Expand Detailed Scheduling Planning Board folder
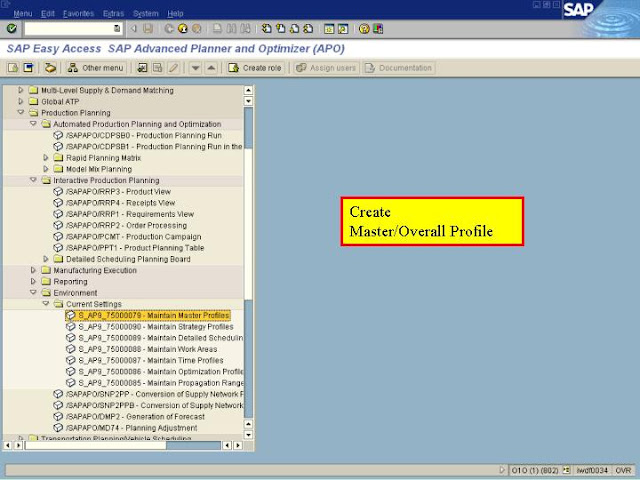This screenshot has height=480, width=640. point(46,258)
